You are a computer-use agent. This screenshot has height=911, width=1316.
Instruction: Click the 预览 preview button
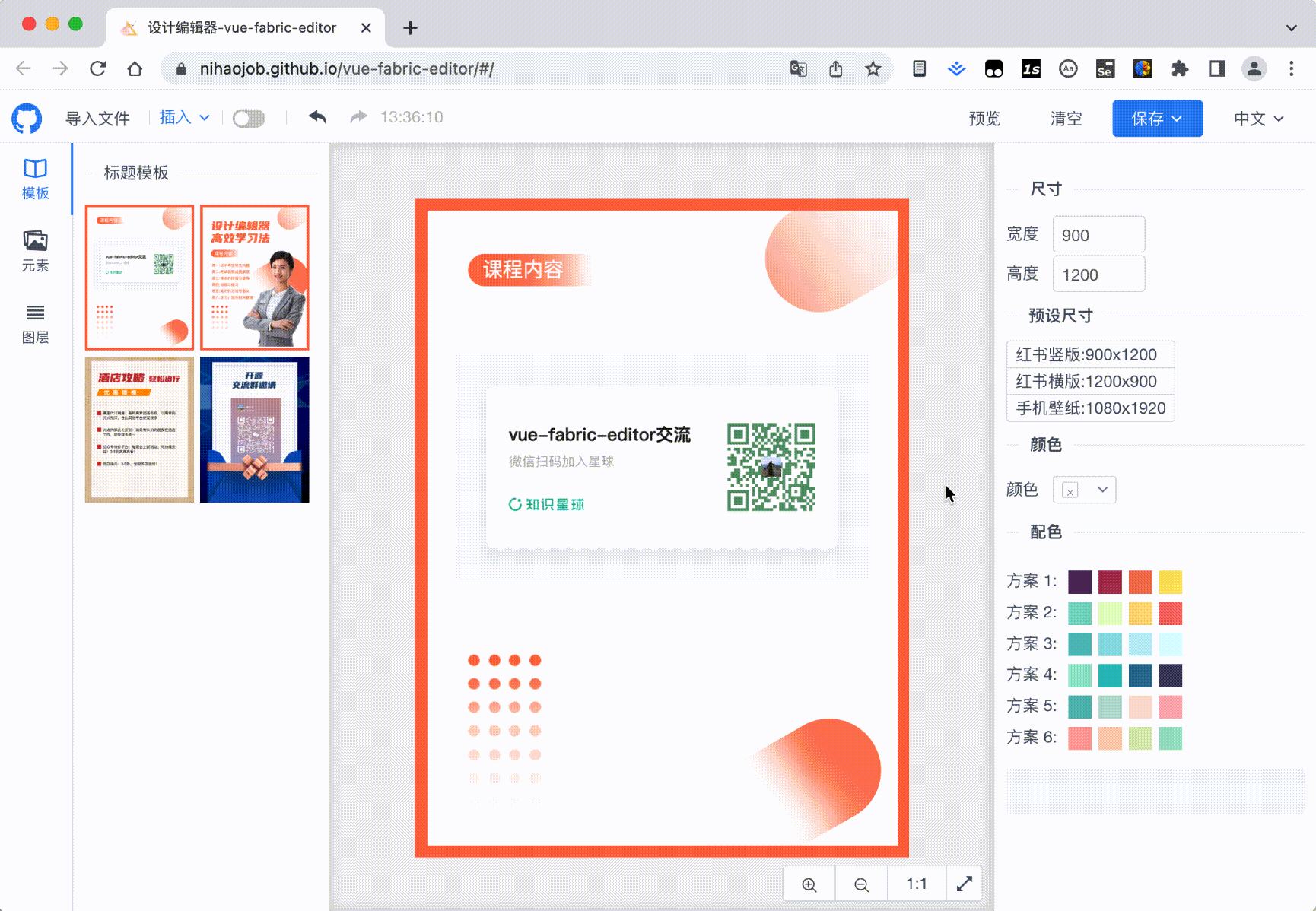[x=984, y=119]
